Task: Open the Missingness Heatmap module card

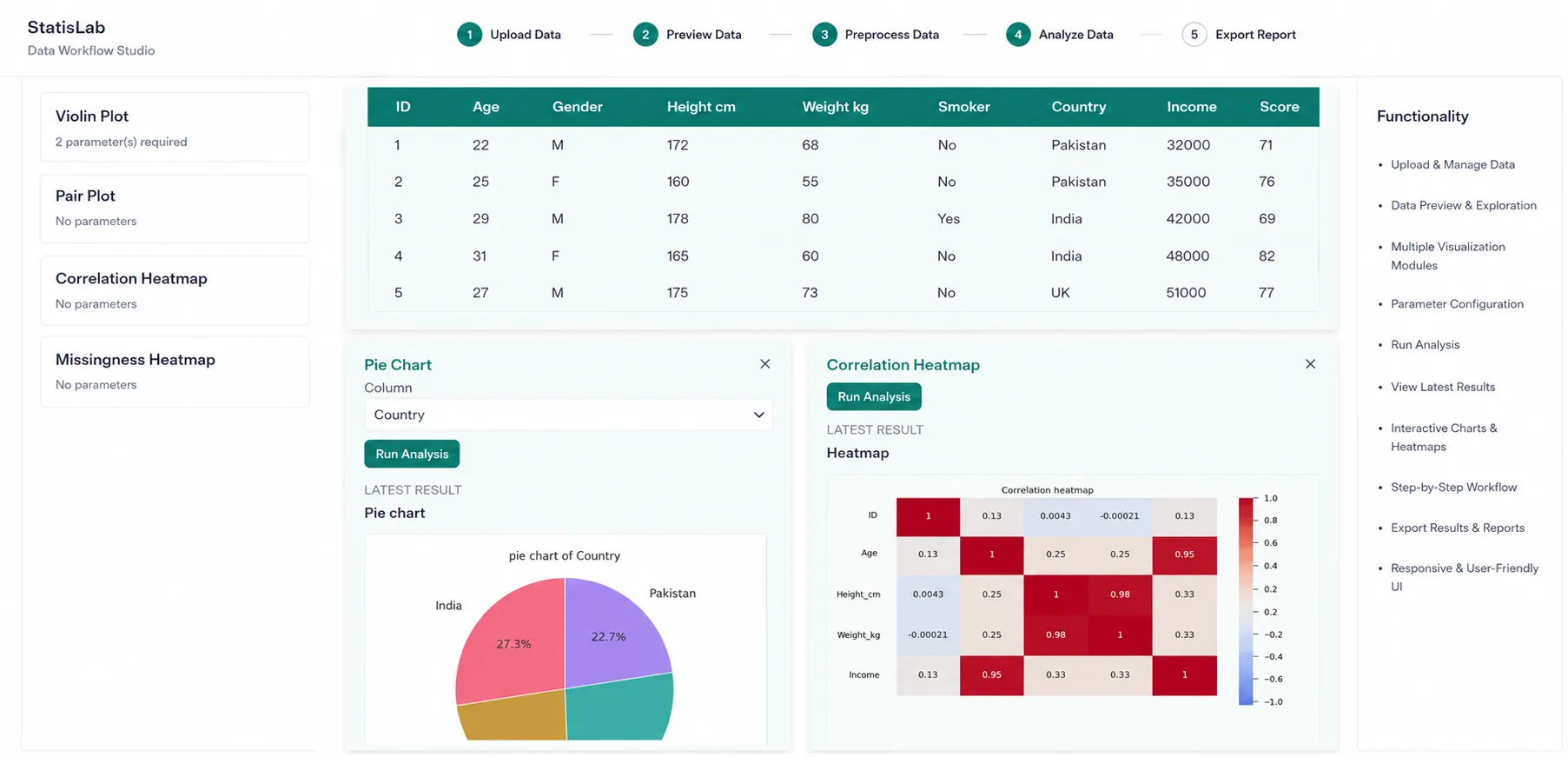Action: click(x=175, y=372)
